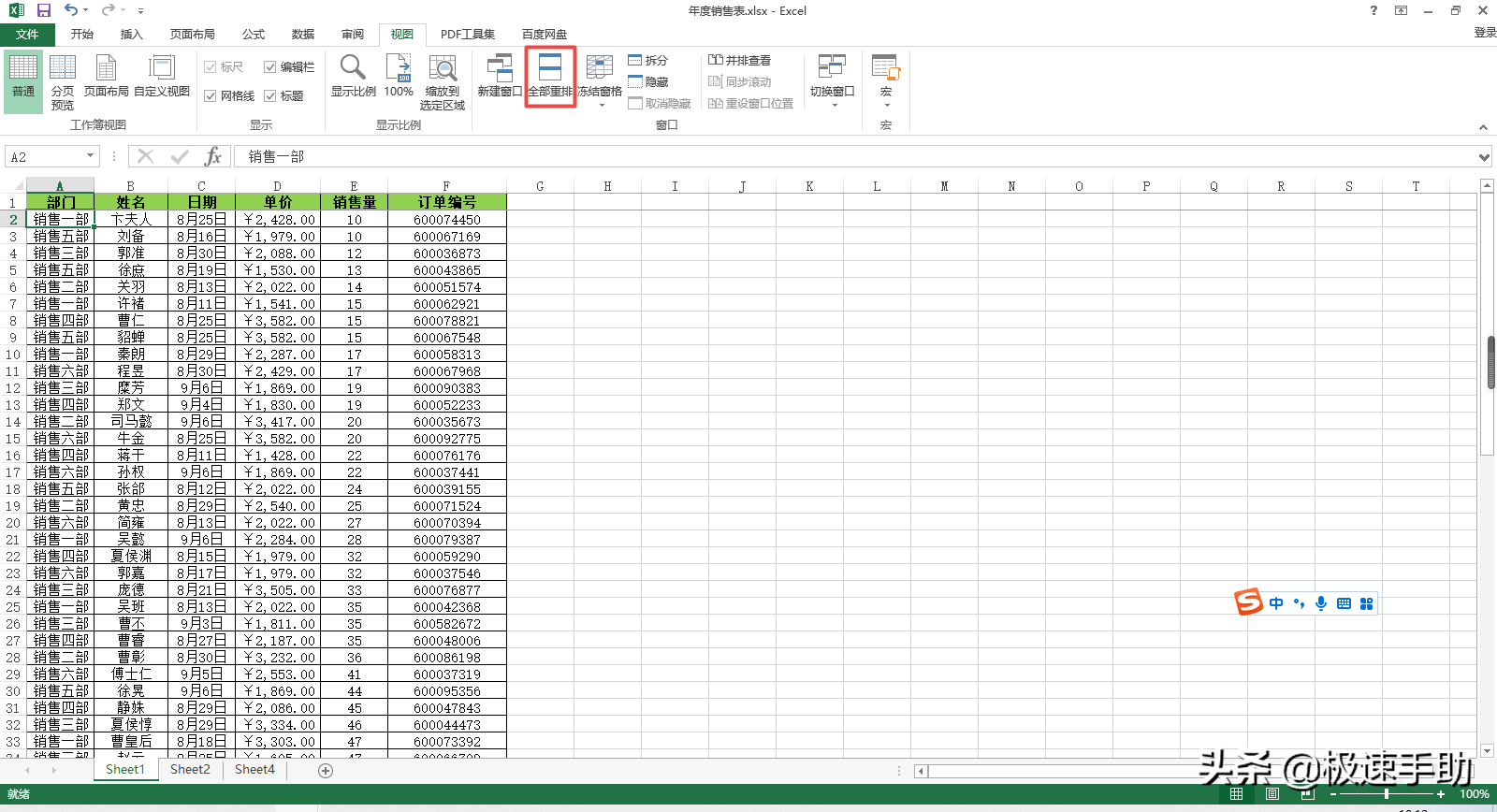Toggle the Headings (标题) checkbox
1497x812 pixels.
(269, 95)
